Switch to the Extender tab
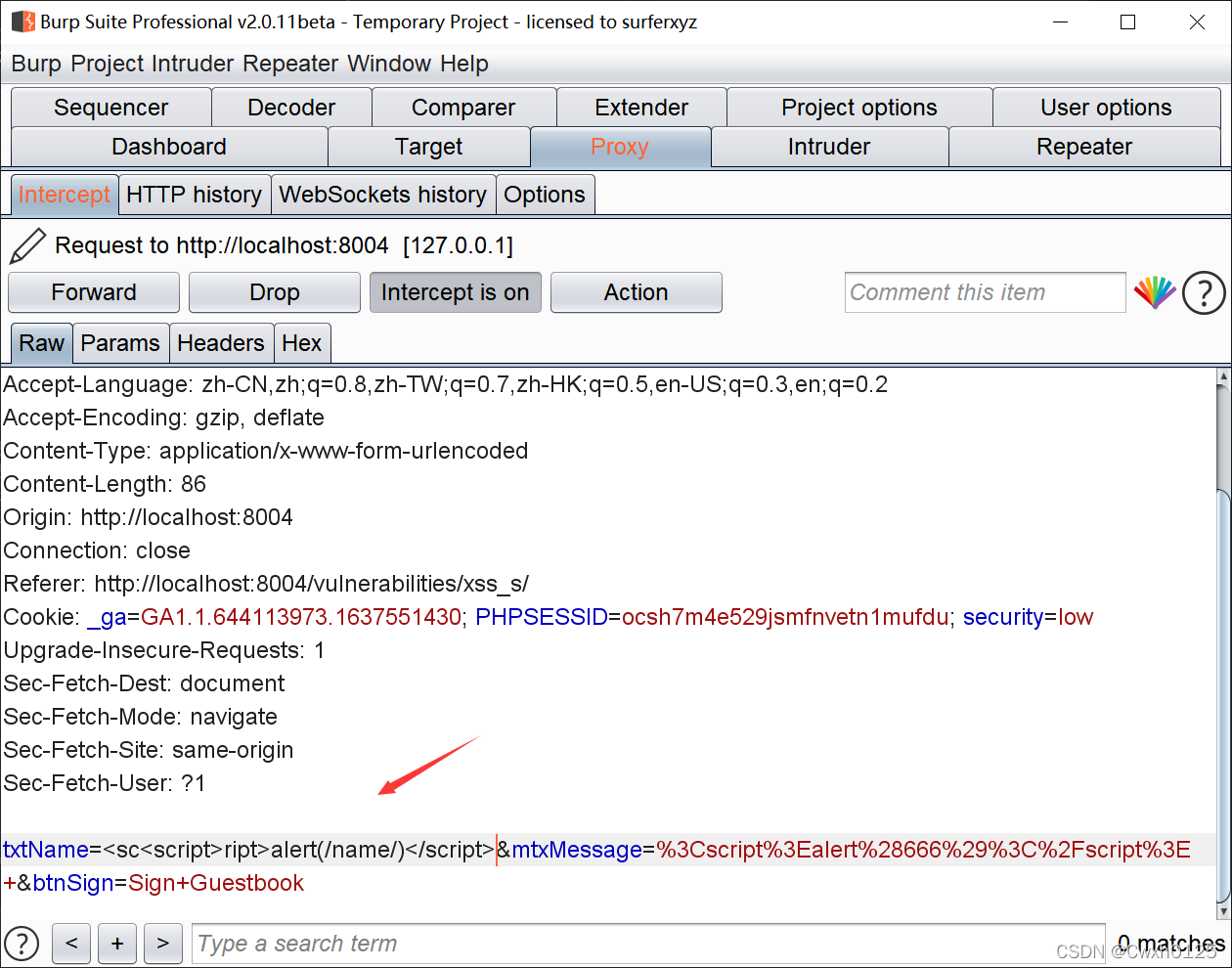The height and width of the screenshot is (968, 1232). click(x=641, y=108)
